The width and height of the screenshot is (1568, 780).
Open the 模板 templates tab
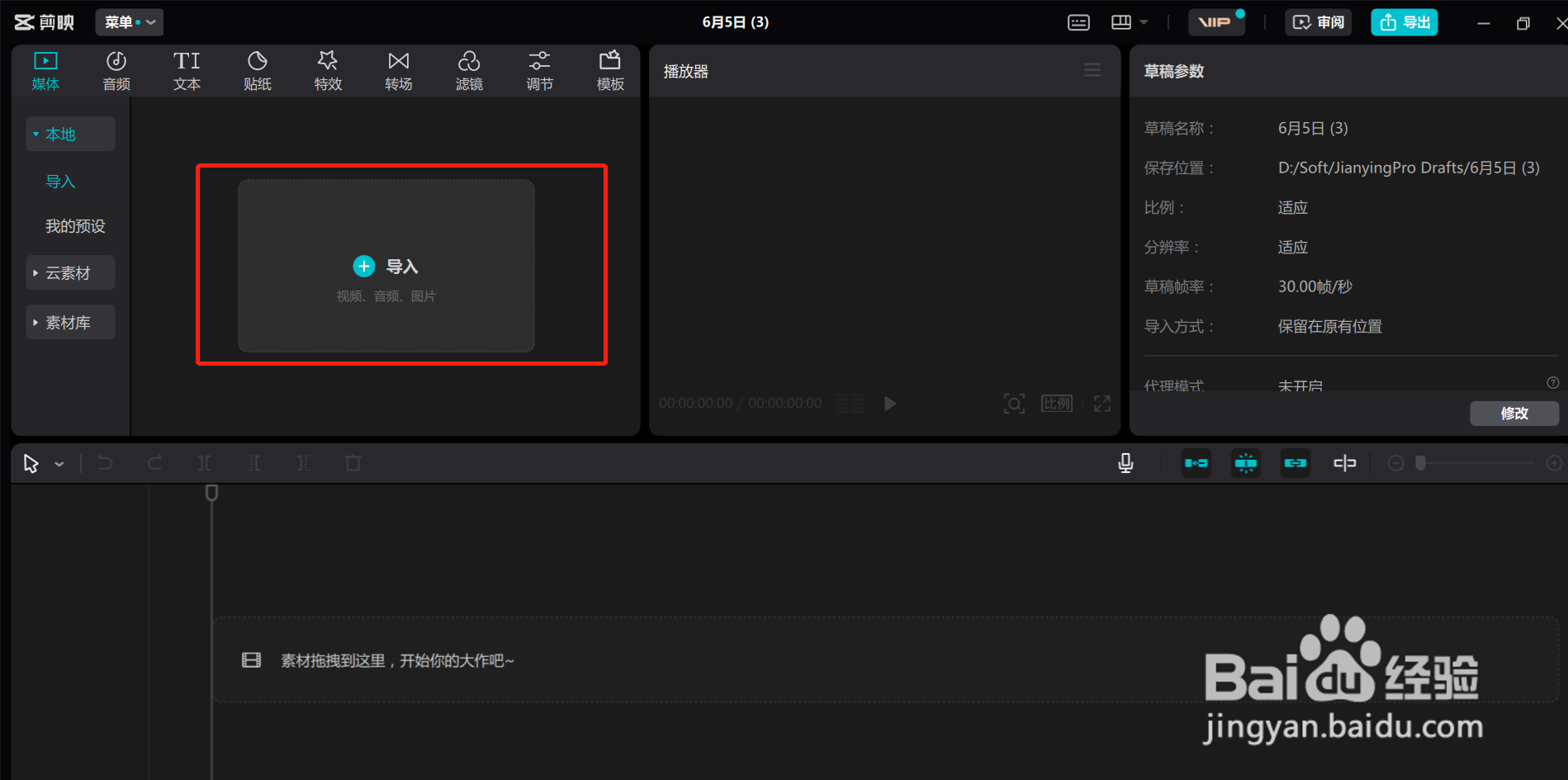point(610,71)
